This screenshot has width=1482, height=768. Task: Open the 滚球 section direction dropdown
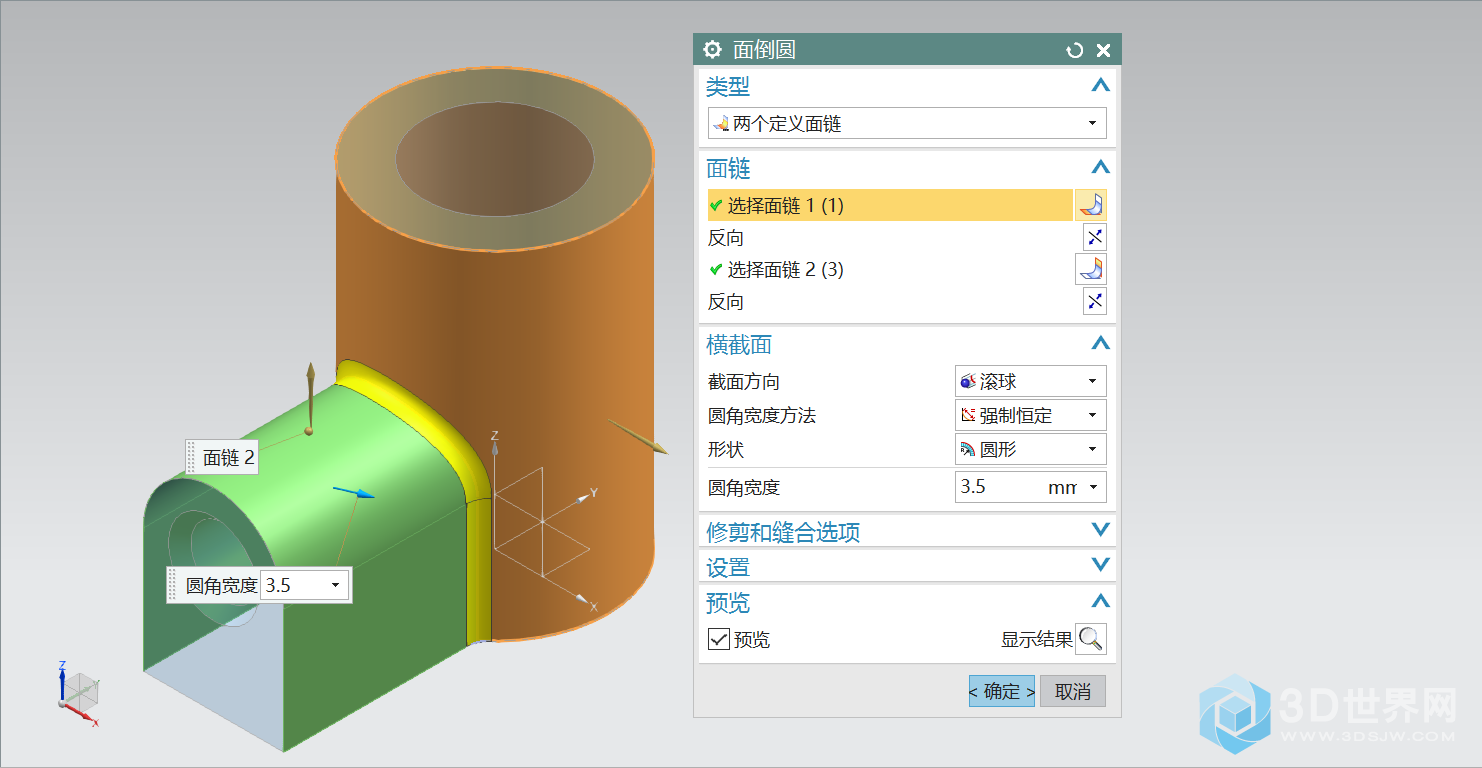click(1031, 381)
